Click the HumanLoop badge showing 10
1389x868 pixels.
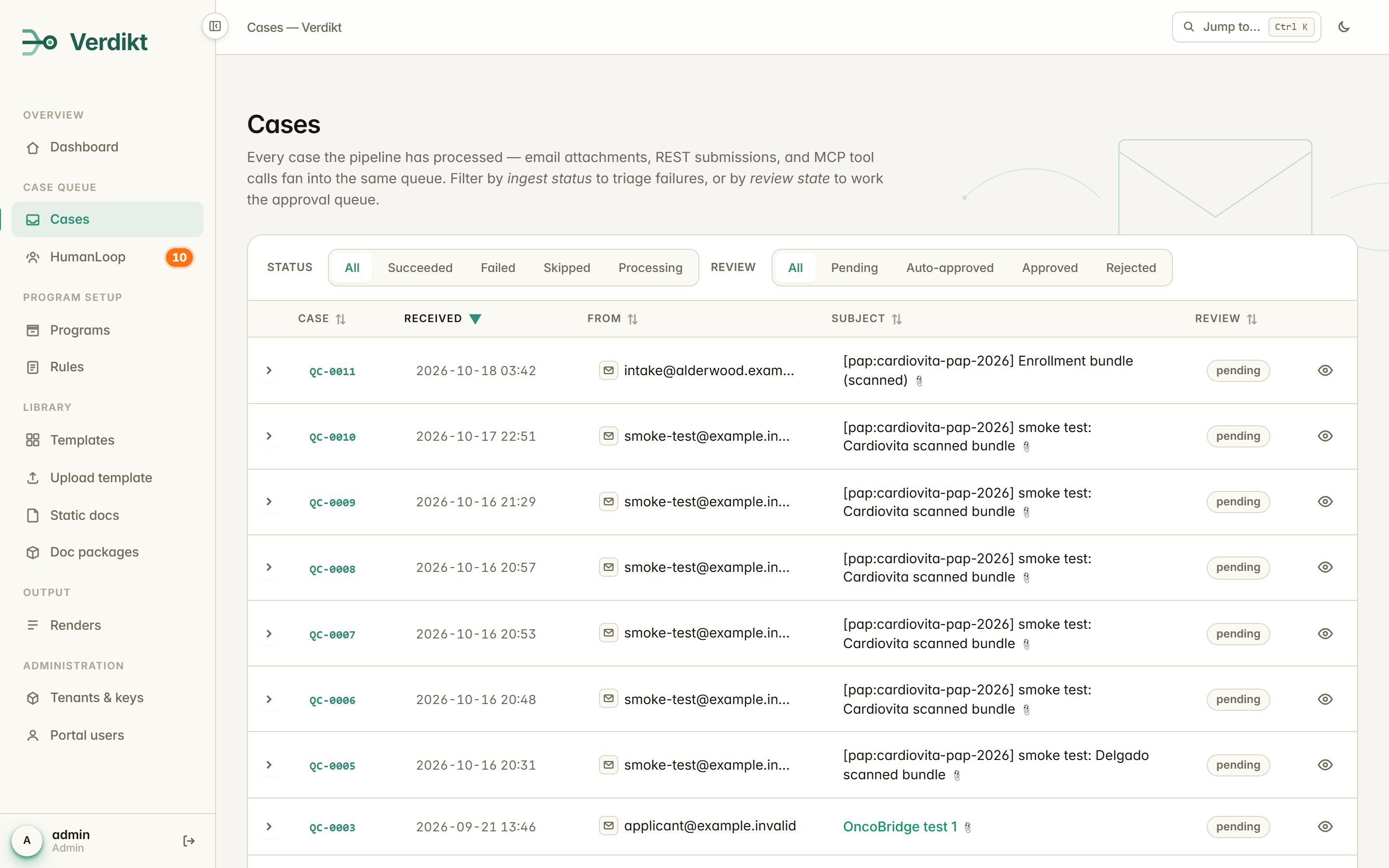[x=179, y=257]
